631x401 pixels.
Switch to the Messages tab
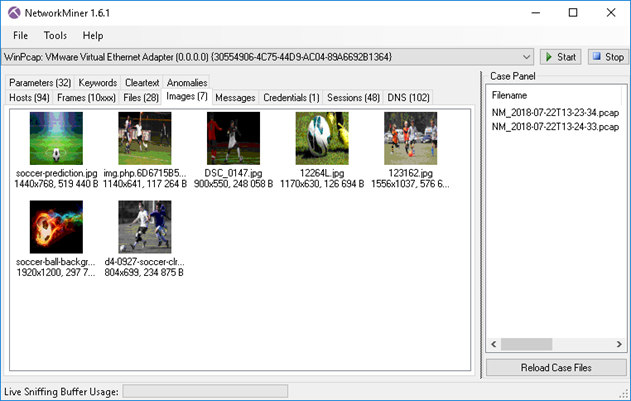[x=235, y=97]
